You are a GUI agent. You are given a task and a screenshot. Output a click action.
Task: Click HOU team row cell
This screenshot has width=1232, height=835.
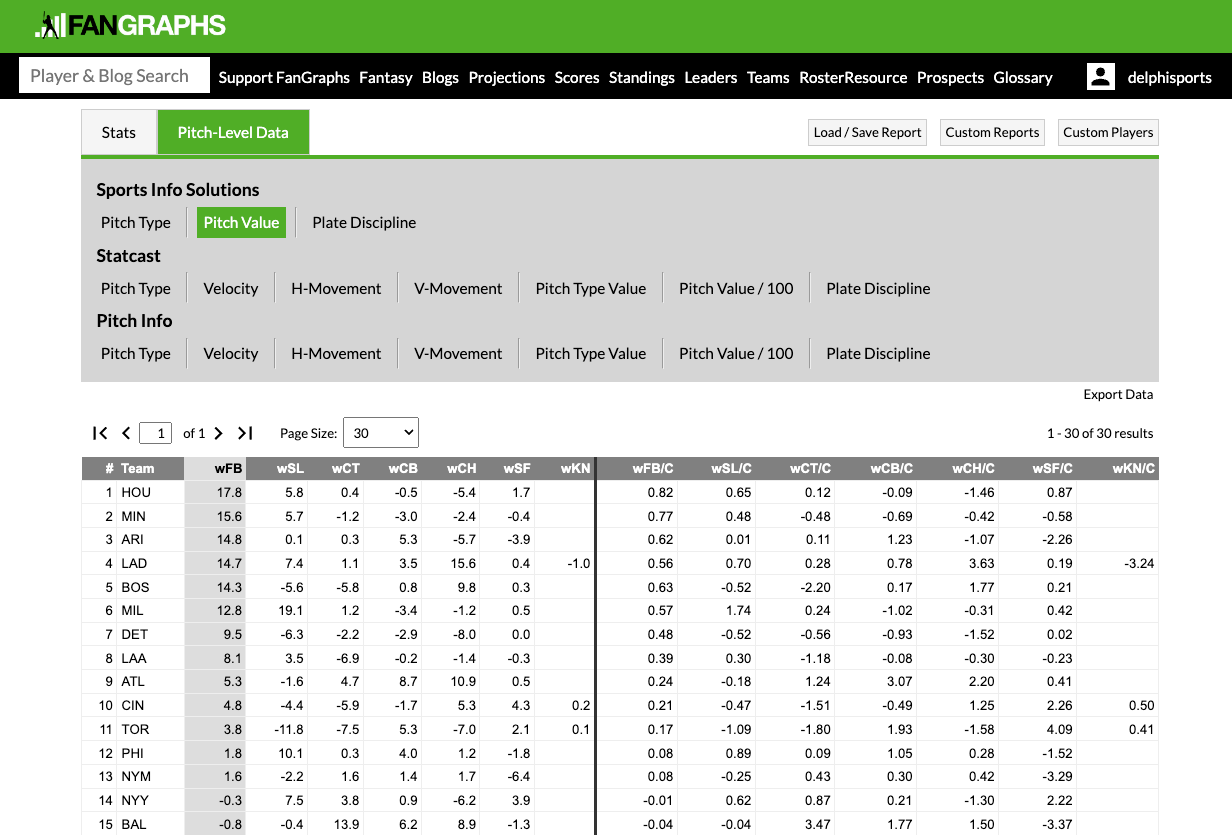pyautogui.click(x=136, y=492)
